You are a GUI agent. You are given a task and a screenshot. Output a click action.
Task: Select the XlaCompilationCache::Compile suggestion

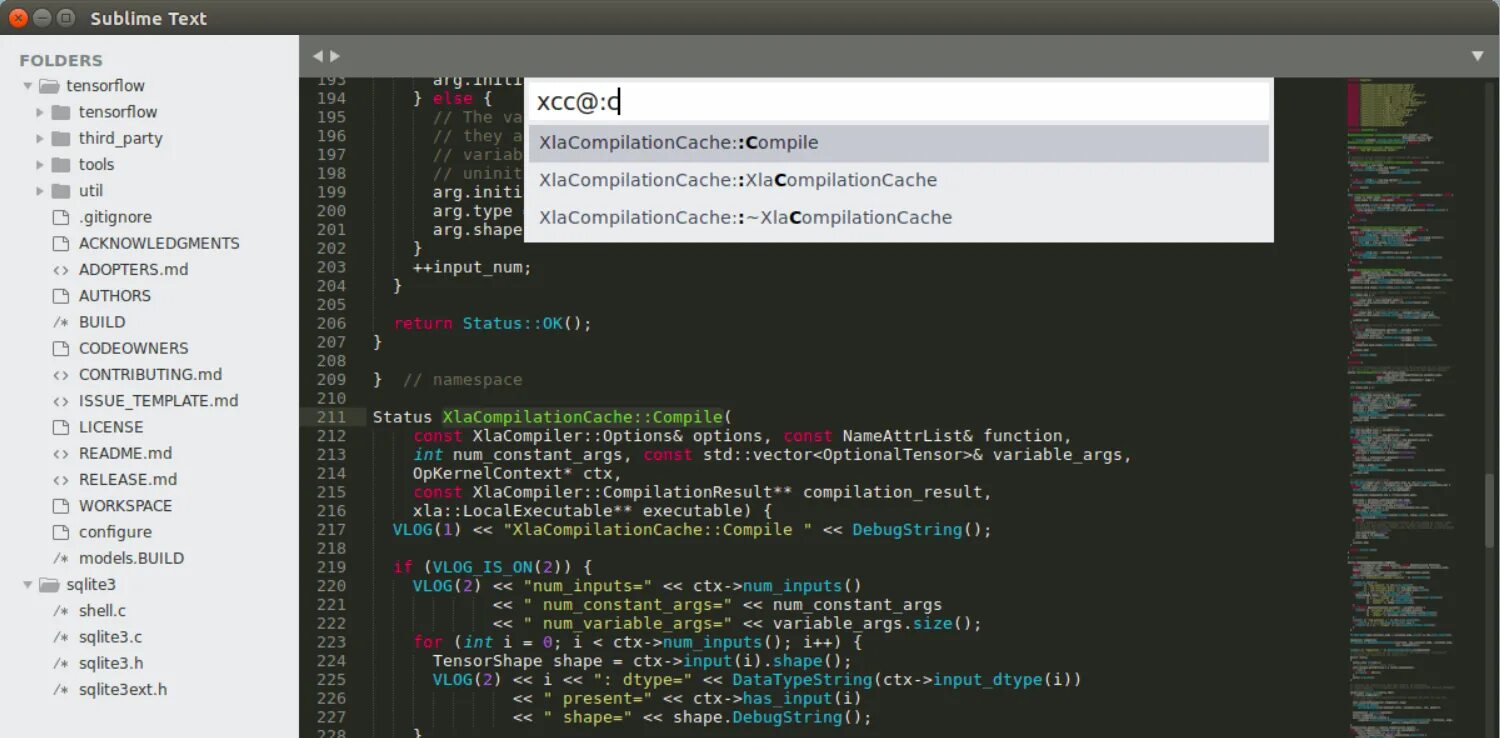click(x=678, y=142)
